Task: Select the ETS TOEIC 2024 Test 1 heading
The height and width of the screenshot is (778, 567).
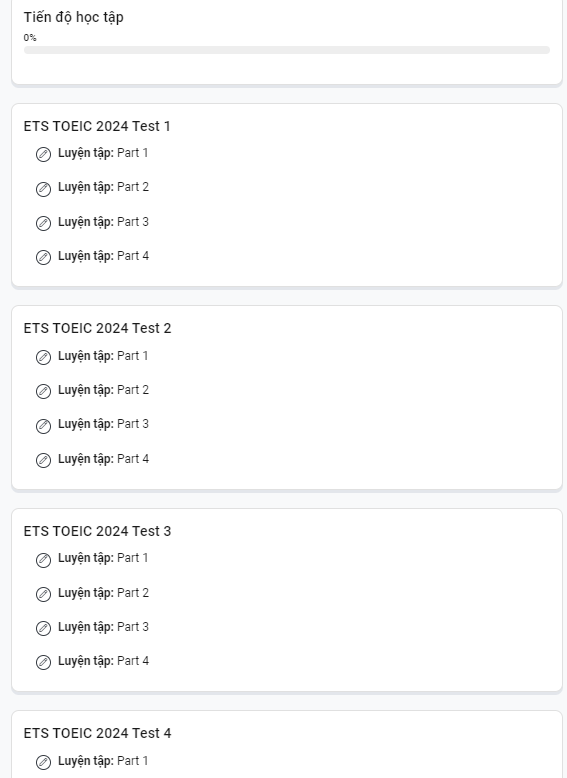Action: click(x=97, y=126)
